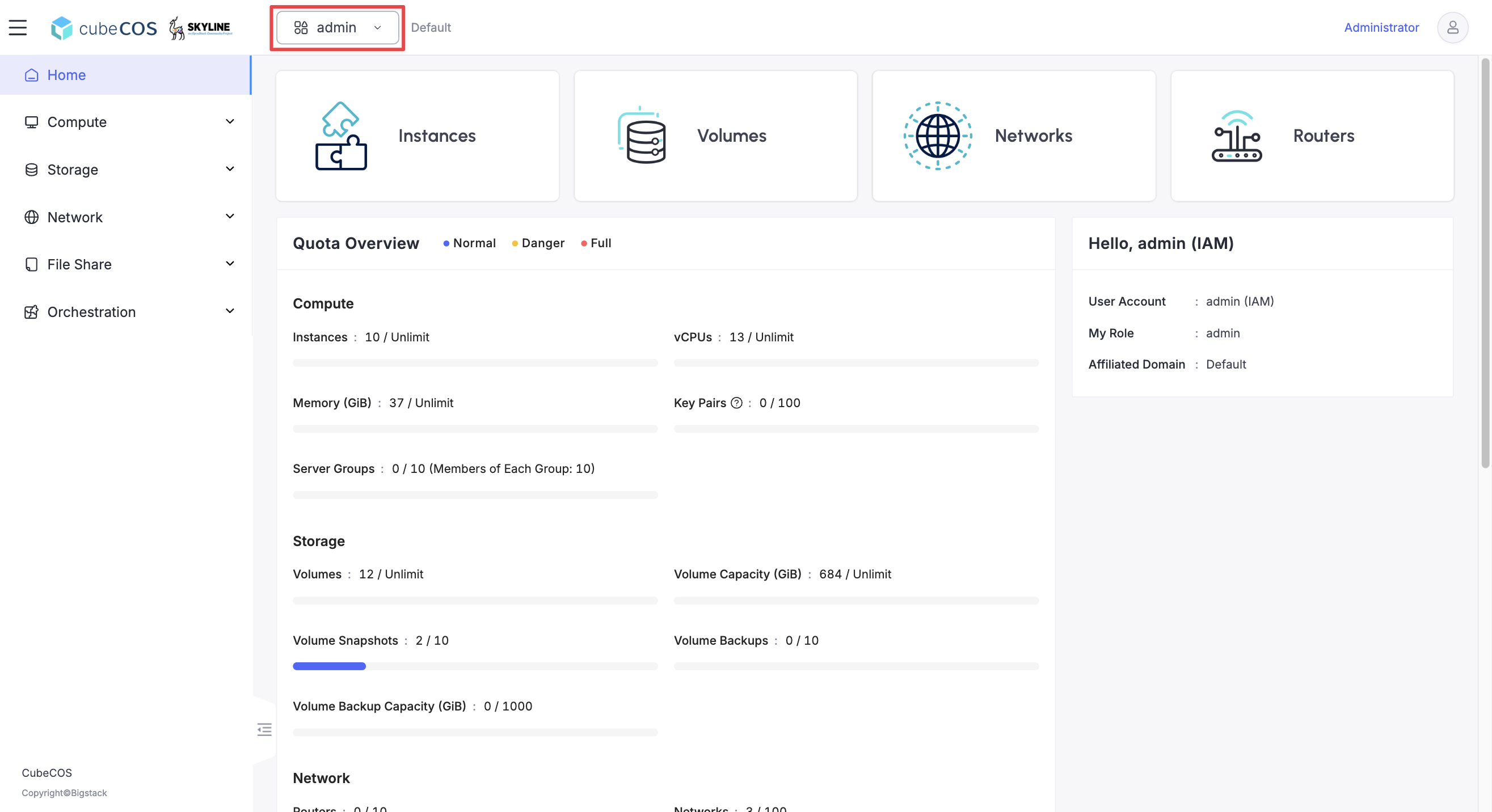Screen dimensions: 1492x812
Task: Click the Normal legend dot
Action: (446, 244)
